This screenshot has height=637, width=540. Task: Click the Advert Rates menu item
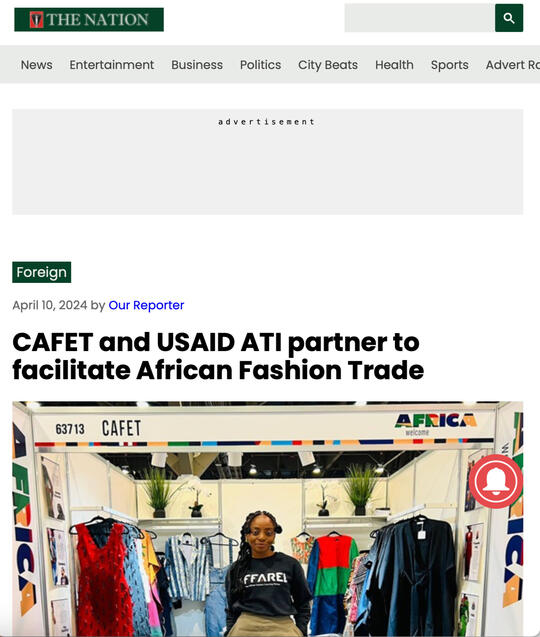pyautogui.click(x=513, y=65)
